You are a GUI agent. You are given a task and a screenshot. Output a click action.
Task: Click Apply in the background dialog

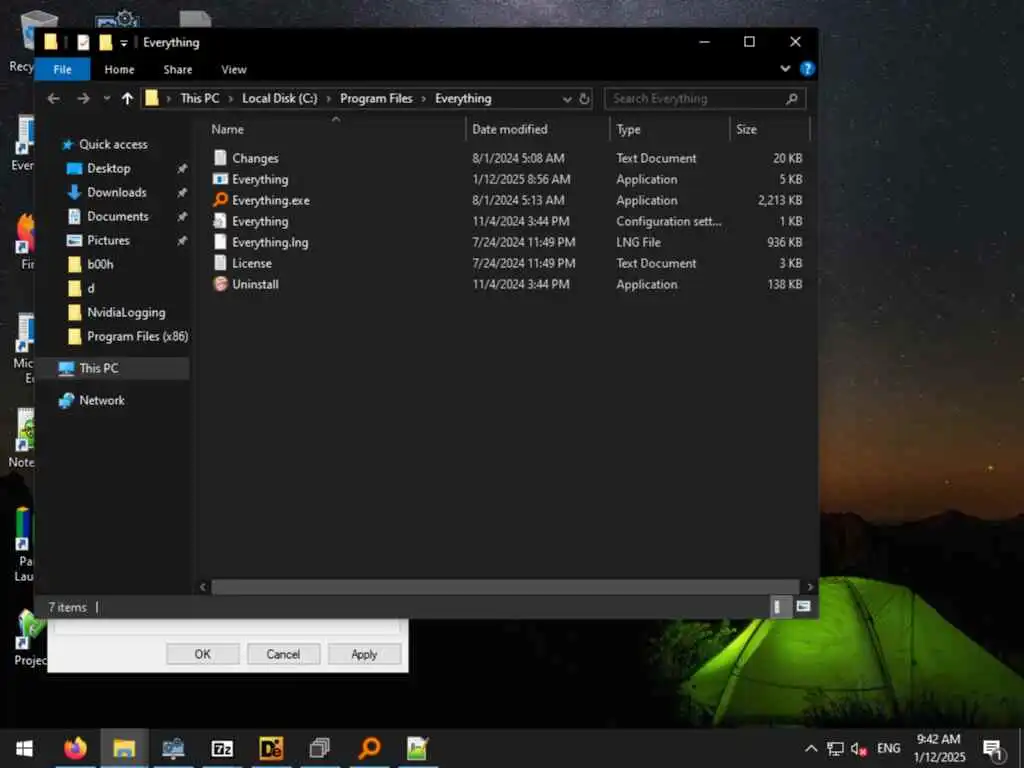(x=364, y=654)
